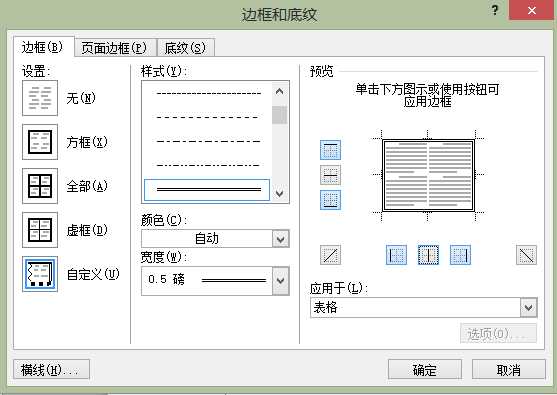Open the 应用于(L) apply-to dropdown arrow
This screenshot has height=395, width=557.
[x=529, y=307]
